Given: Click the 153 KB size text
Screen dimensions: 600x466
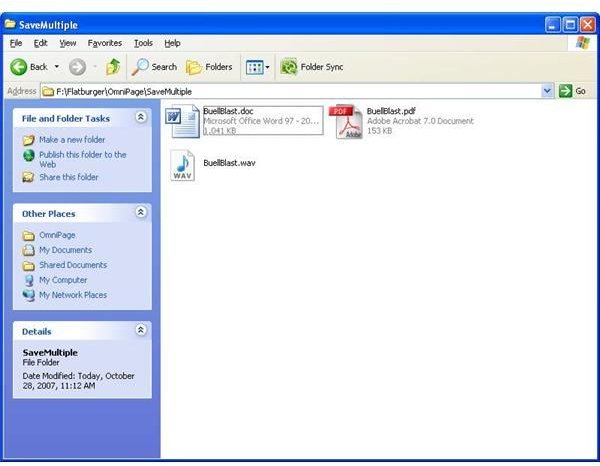Looking at the screenshot, I should [x=379, y=130].
